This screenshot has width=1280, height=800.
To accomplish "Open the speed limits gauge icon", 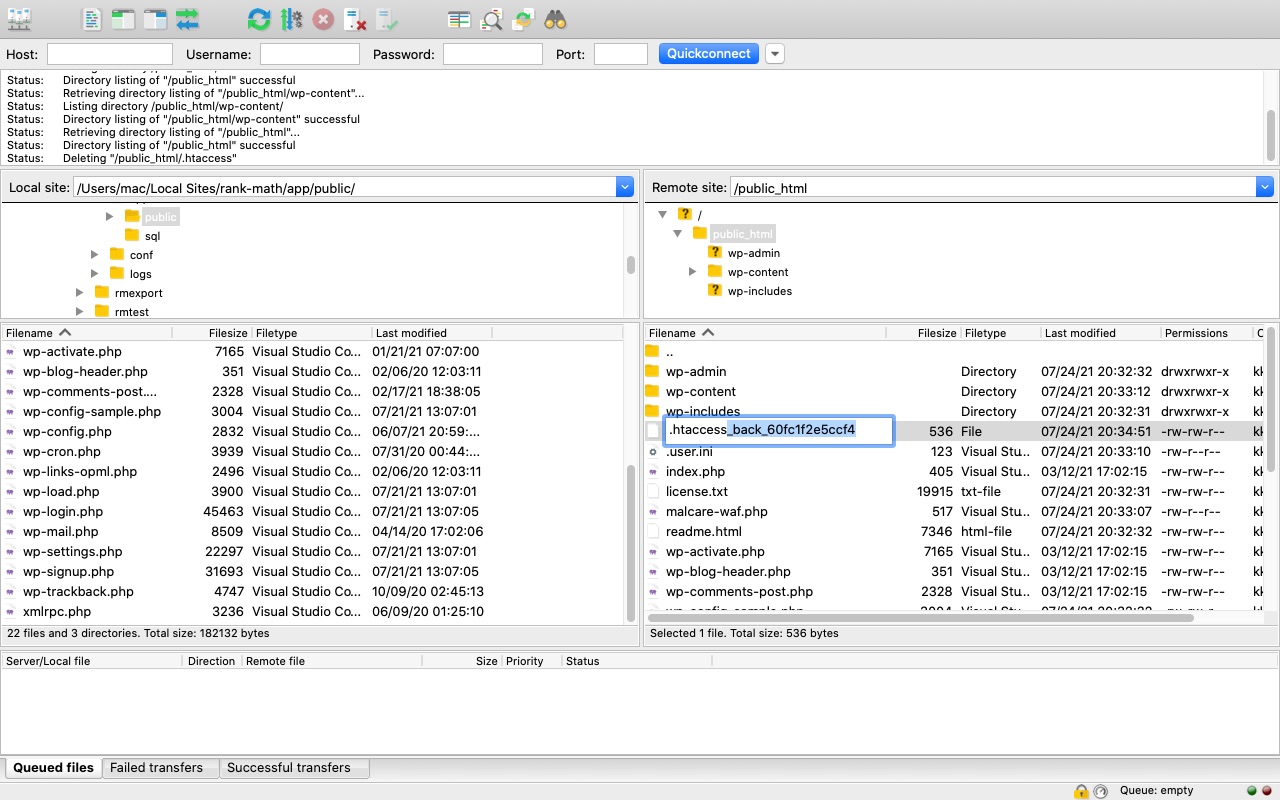I will tap(1100, 791).
